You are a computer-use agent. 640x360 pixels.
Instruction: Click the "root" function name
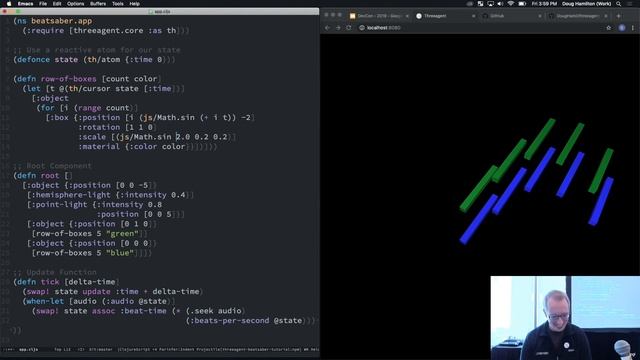coord(50,176)
